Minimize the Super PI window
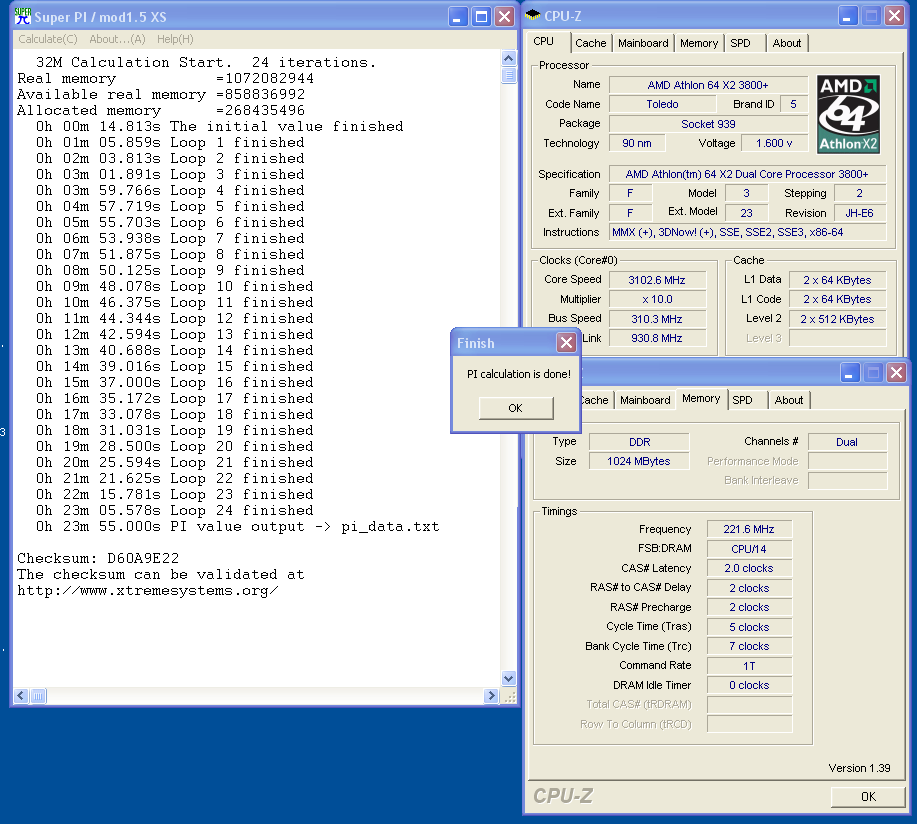This screenshot has height=824, width=917. pos(458,16)
